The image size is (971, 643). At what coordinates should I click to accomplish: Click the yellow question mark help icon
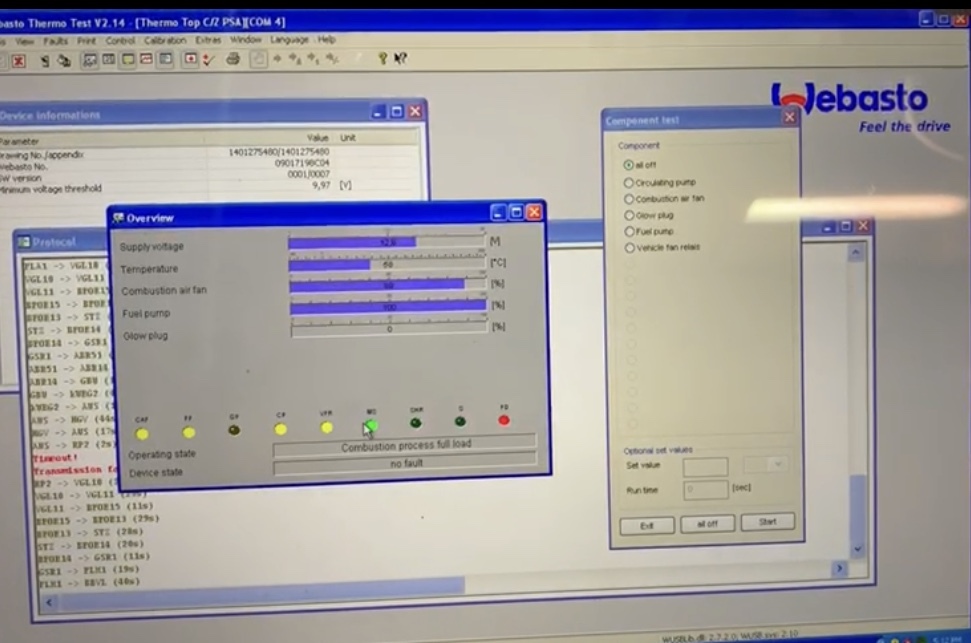pos(383,58)
